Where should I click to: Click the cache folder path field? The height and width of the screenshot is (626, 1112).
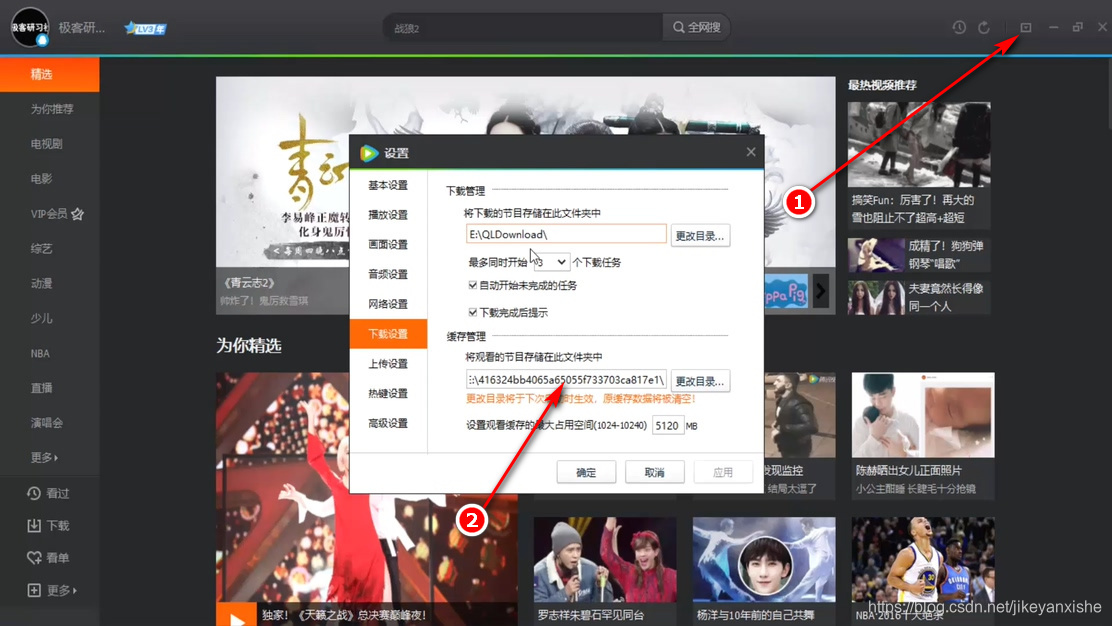point(566,380)
